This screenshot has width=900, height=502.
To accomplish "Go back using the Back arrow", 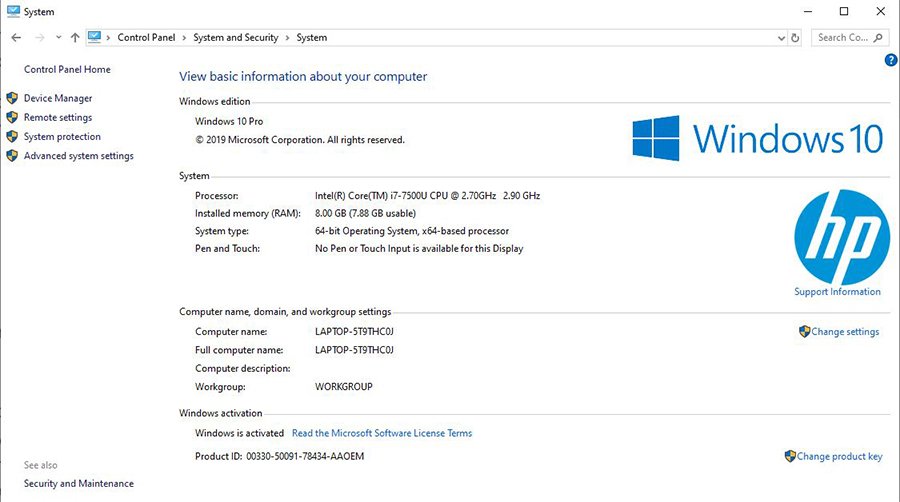I will coord(16,38).
